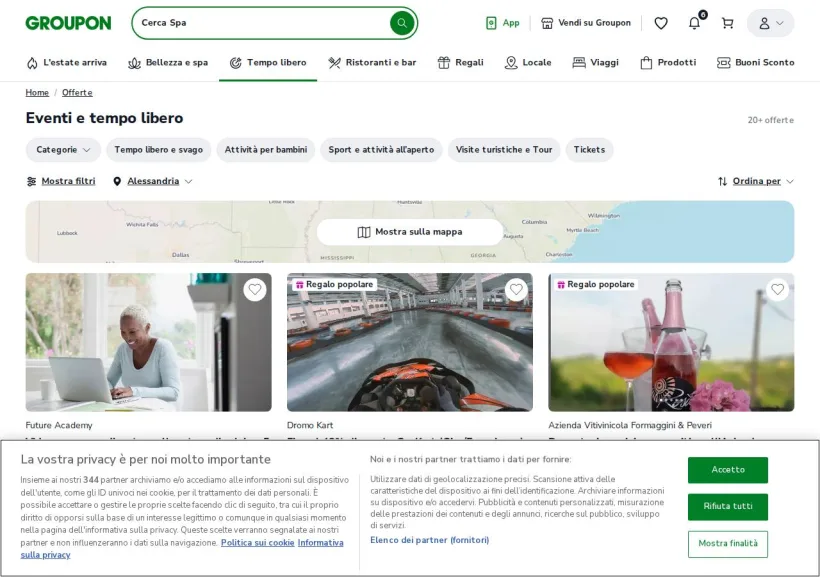820x577 pixels.
Task: Open the Viaggi menu item
Action: [x=596, y=63]
